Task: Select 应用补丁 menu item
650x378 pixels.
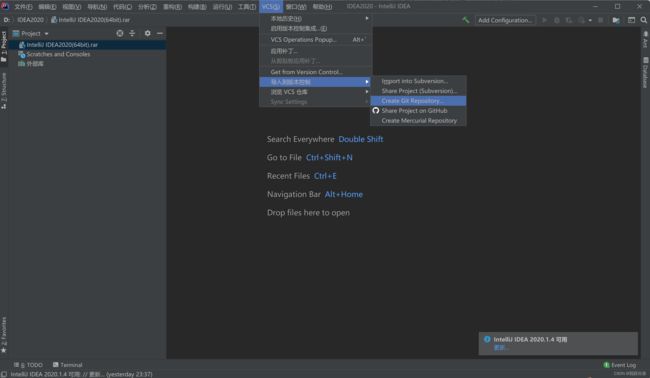Action: coord(315,51)
